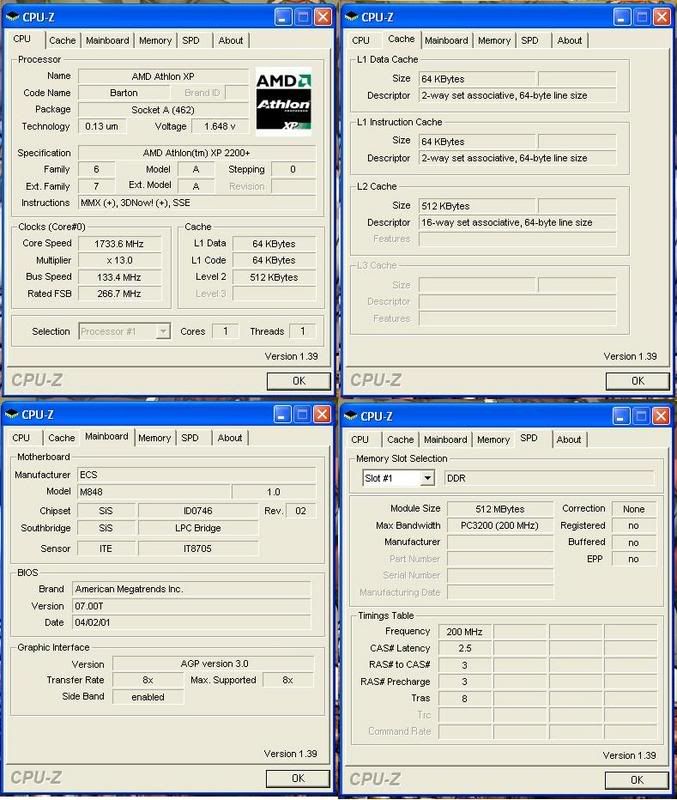
Task: Click the Voltage value 1.648 v
Action: coord(220,127)
